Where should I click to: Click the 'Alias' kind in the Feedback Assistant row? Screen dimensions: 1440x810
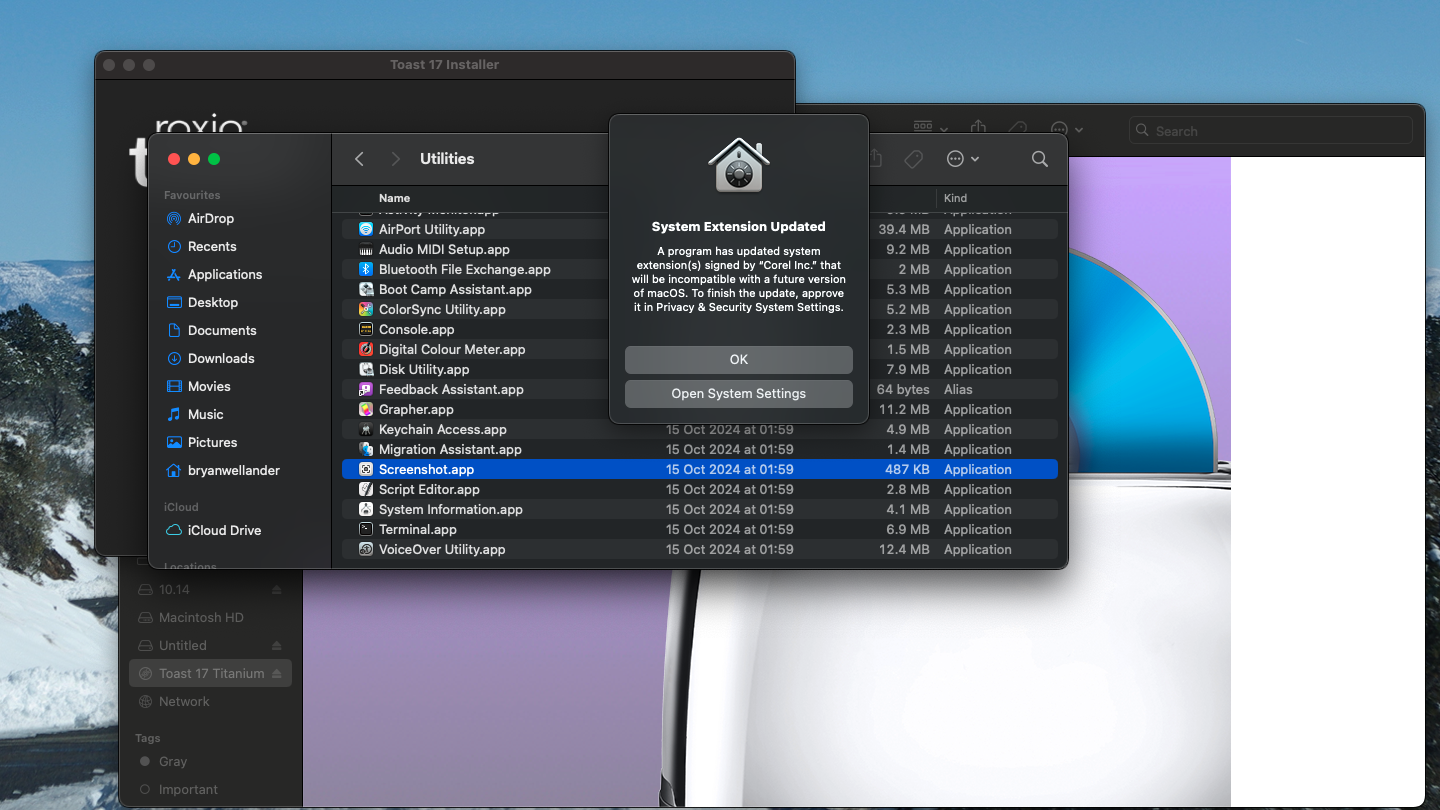[x=958, y=389]
